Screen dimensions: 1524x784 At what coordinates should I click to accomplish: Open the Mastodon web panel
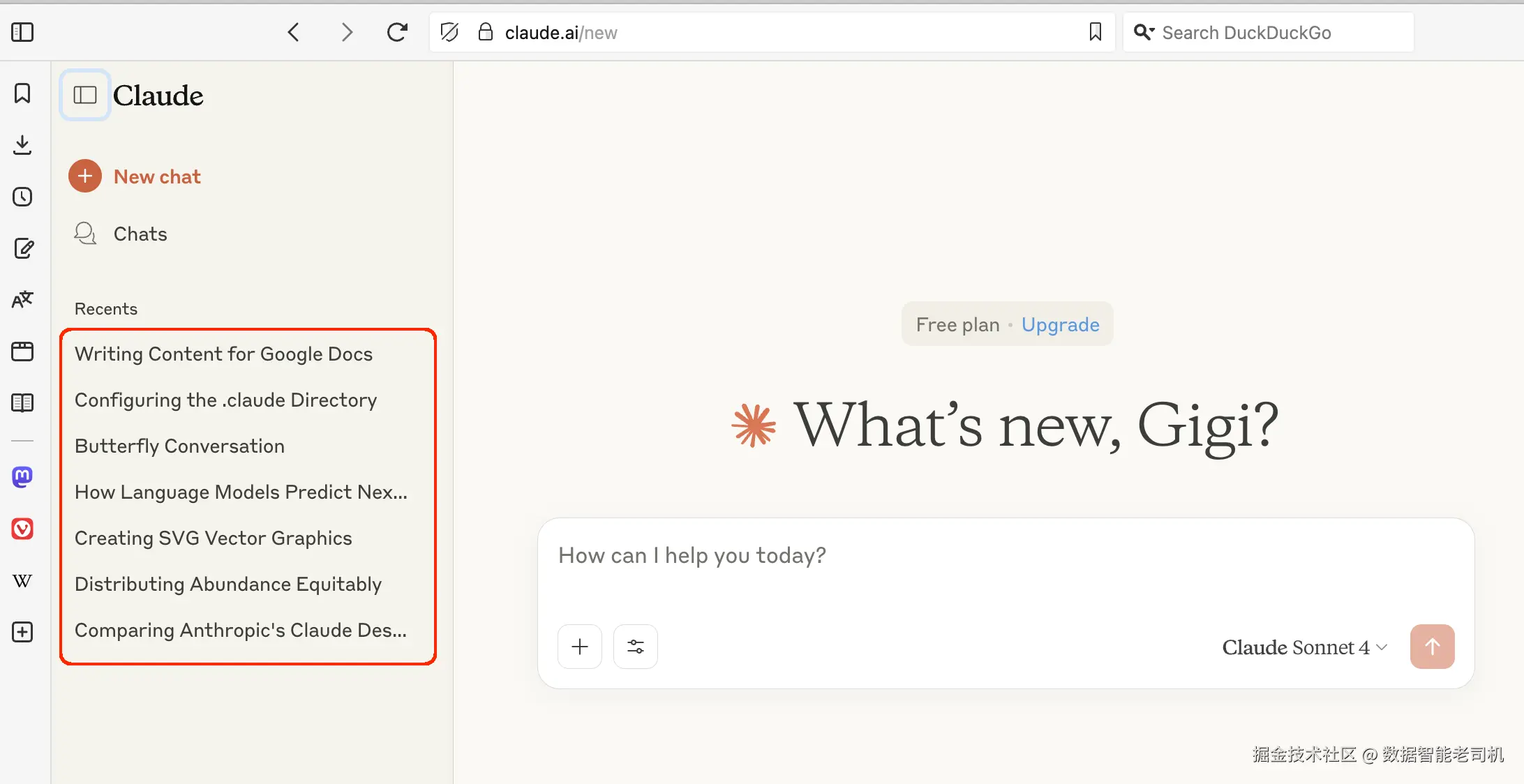22,477
